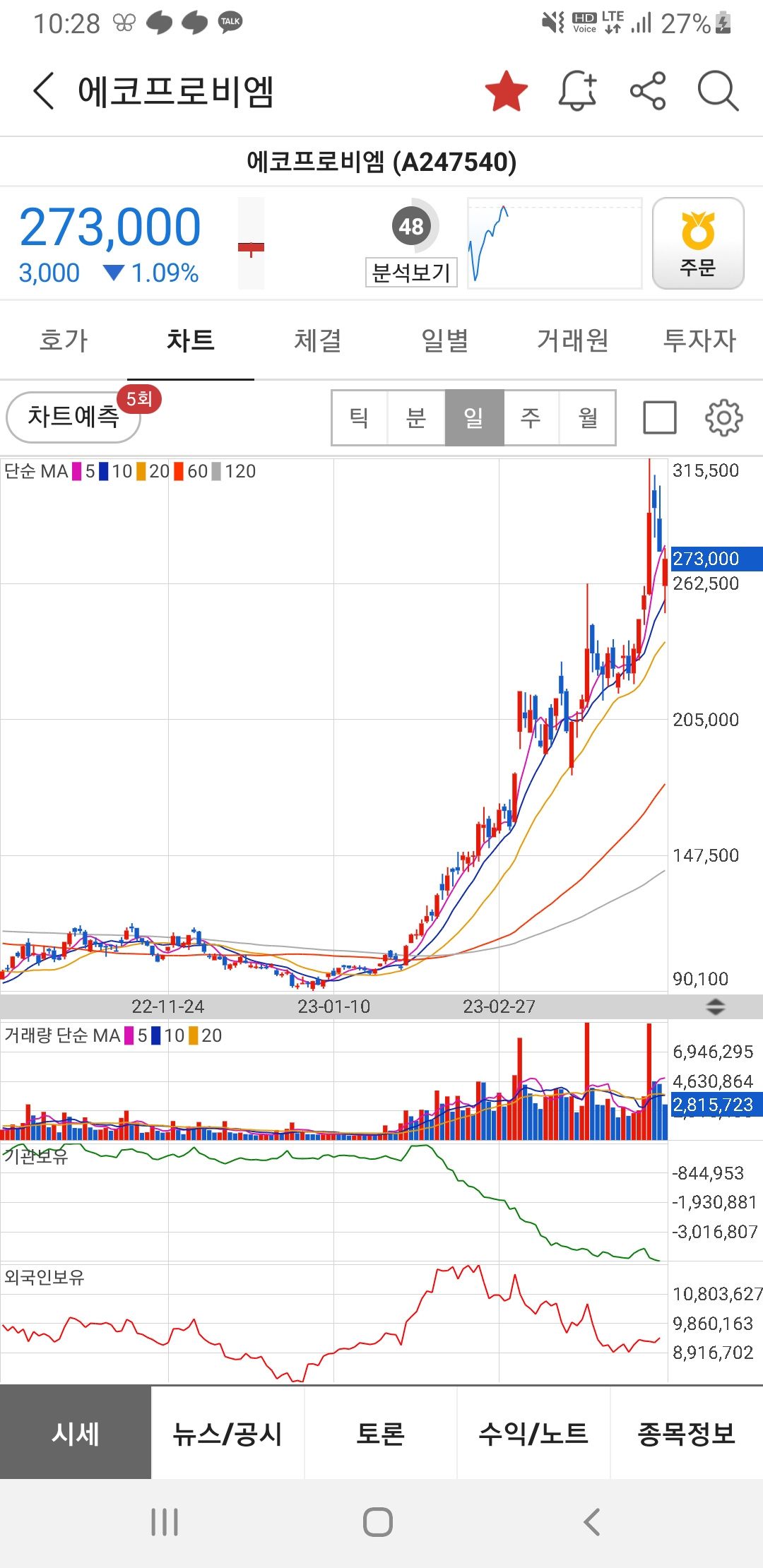
Task: Select the 월 chart interval
Action: click(588, 417)
